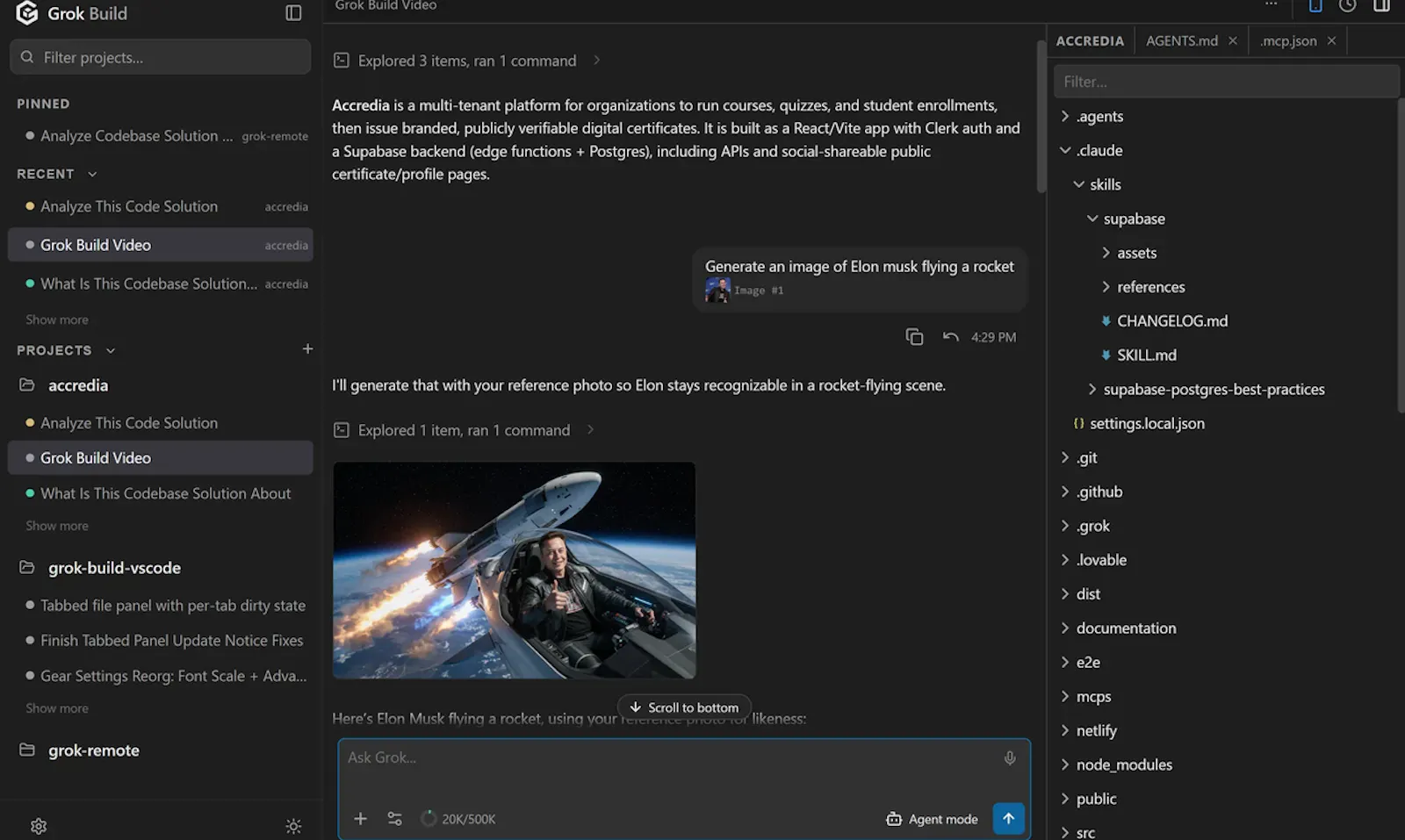1405x840 pixels.
Task: Open the accredia project folder
Action: tap(78, 385)
